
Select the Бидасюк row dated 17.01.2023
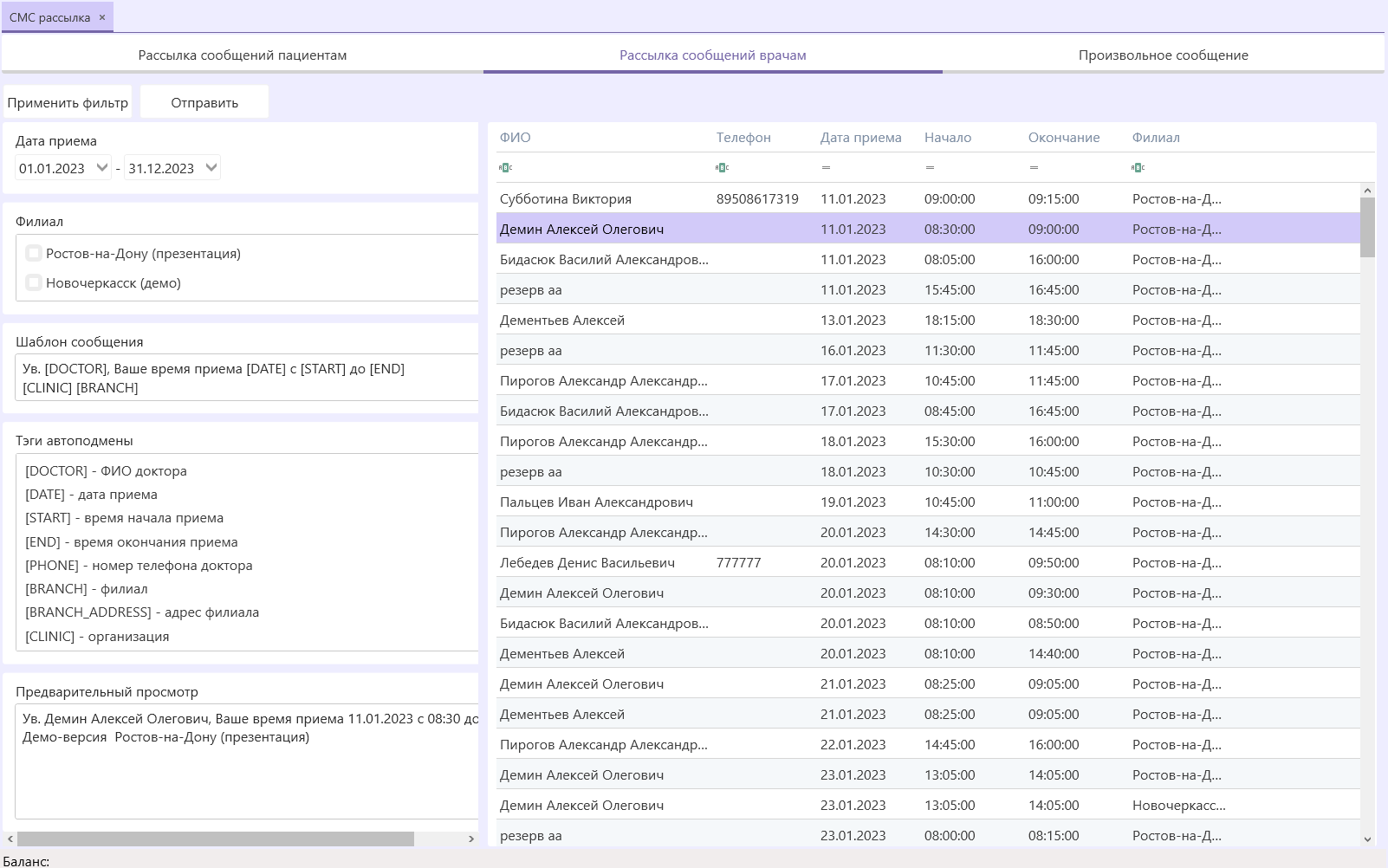coord(928,411)
